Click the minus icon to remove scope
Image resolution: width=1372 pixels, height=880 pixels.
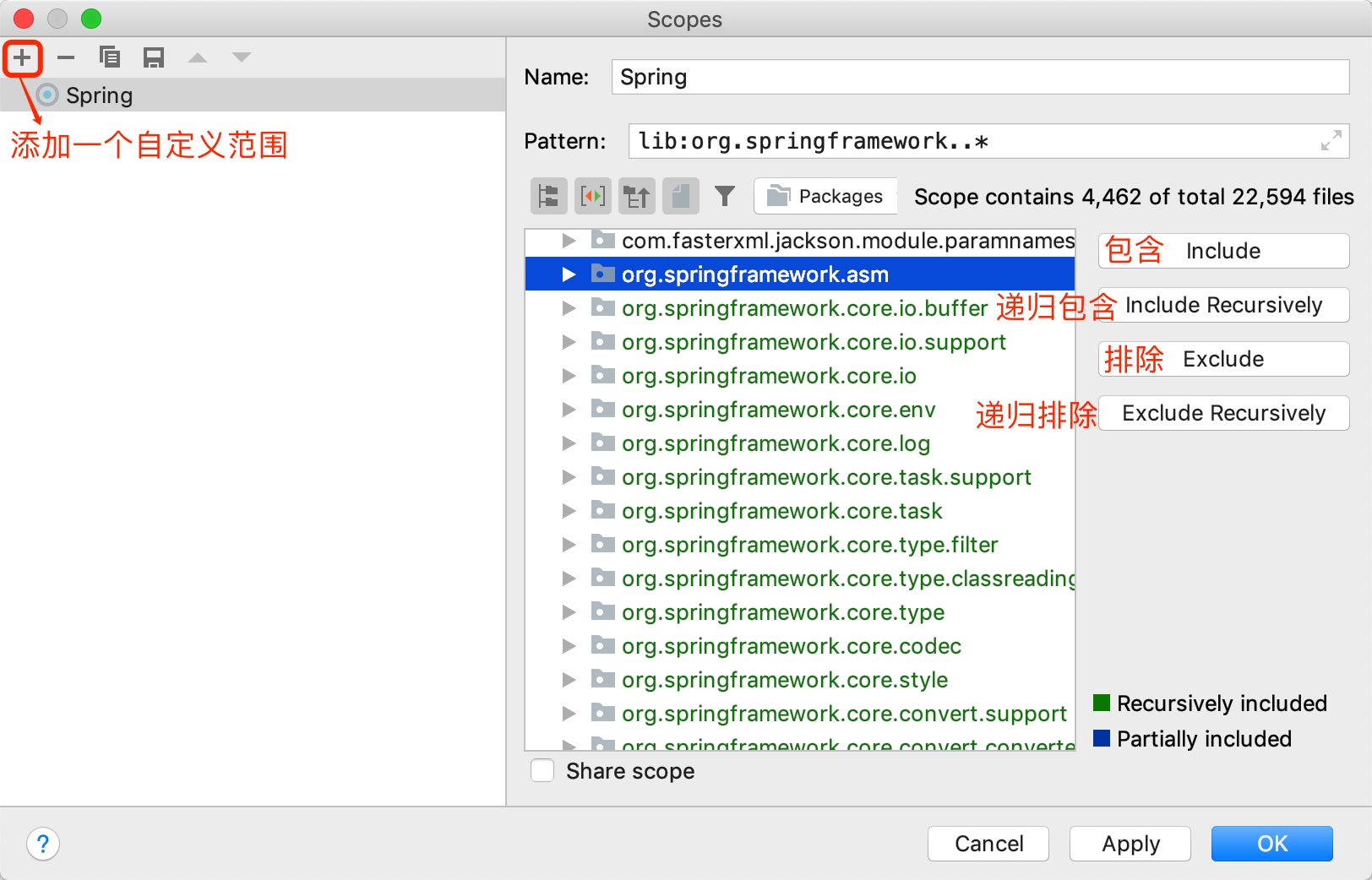(66, 57)
